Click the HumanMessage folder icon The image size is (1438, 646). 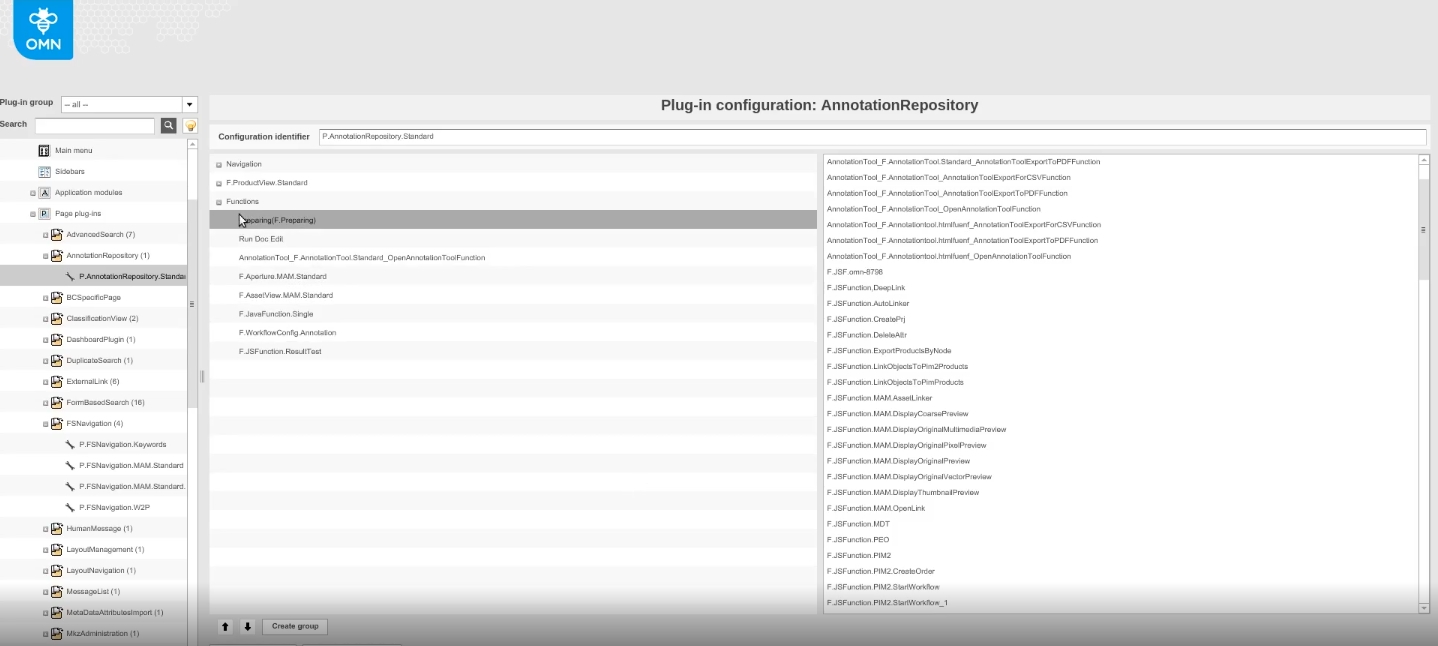coord(57,529)
